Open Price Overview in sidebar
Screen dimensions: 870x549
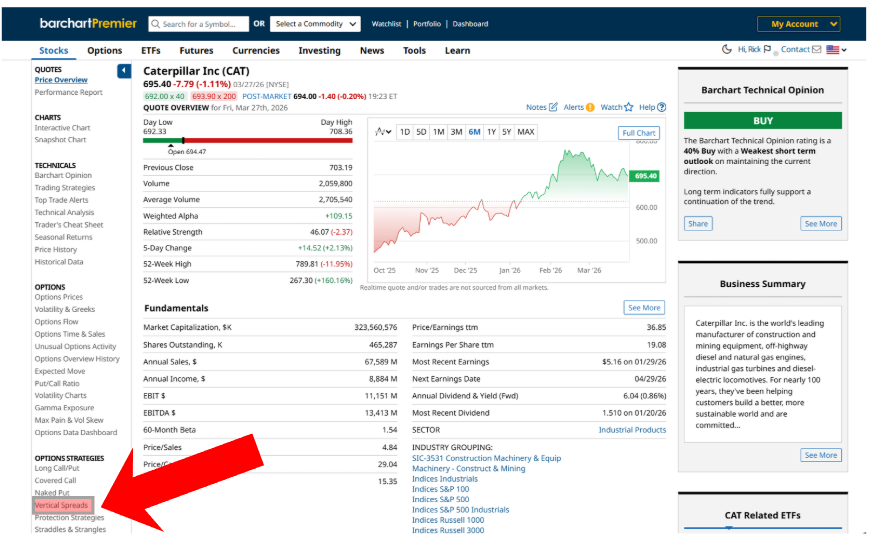tap(61, 80)
